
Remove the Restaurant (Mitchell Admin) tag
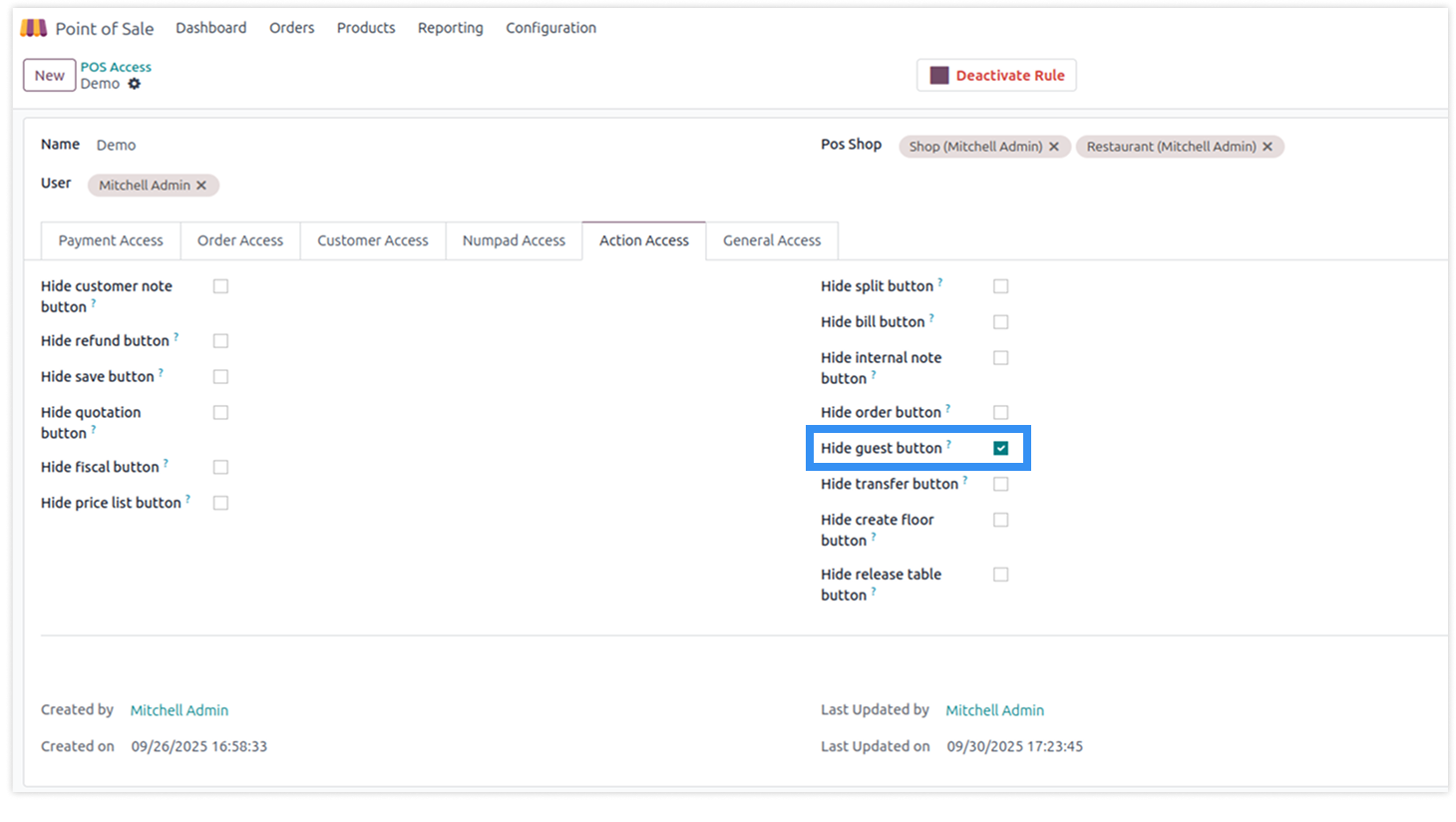[x=1268, y=147]
